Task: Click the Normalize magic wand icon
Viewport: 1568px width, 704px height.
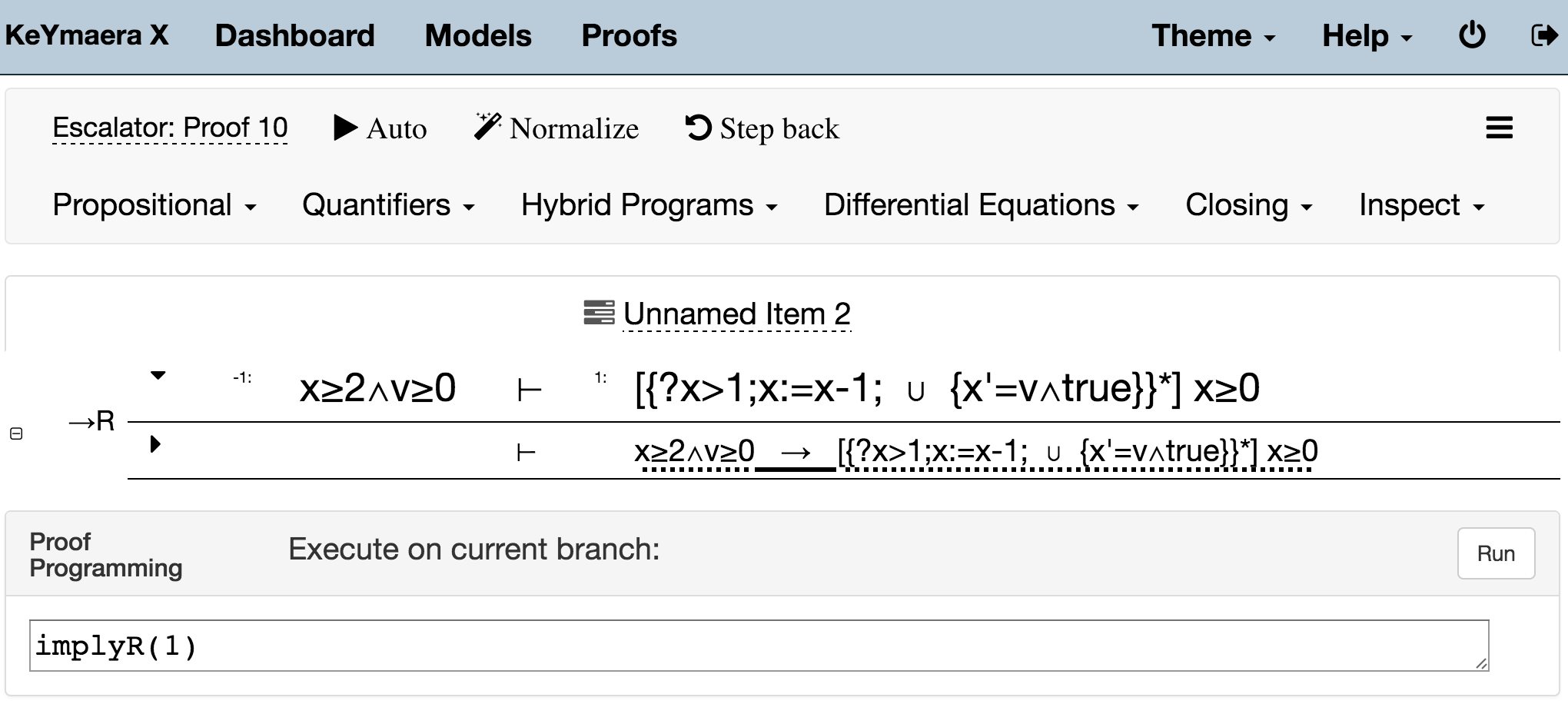Action: [487, 127]
